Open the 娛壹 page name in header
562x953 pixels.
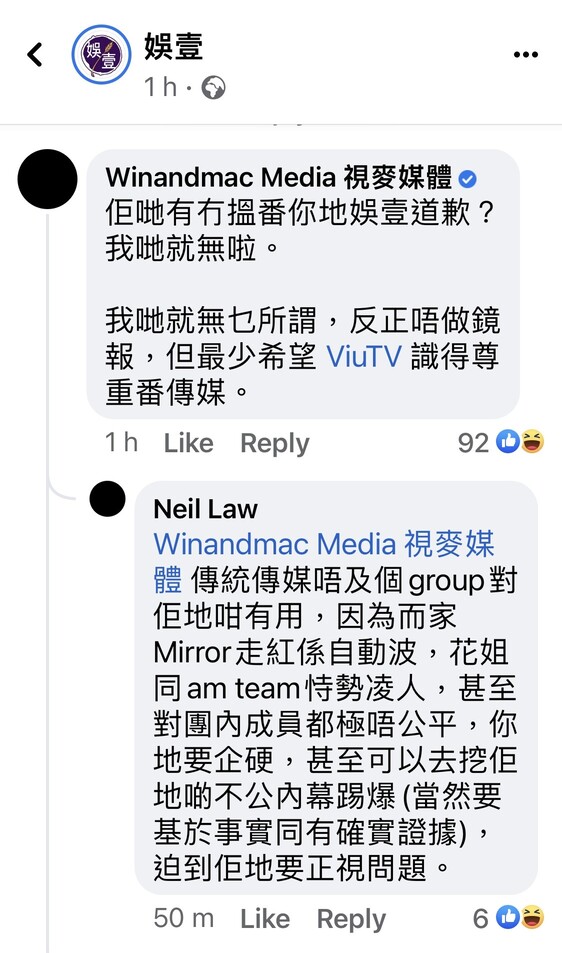point(173,46)
